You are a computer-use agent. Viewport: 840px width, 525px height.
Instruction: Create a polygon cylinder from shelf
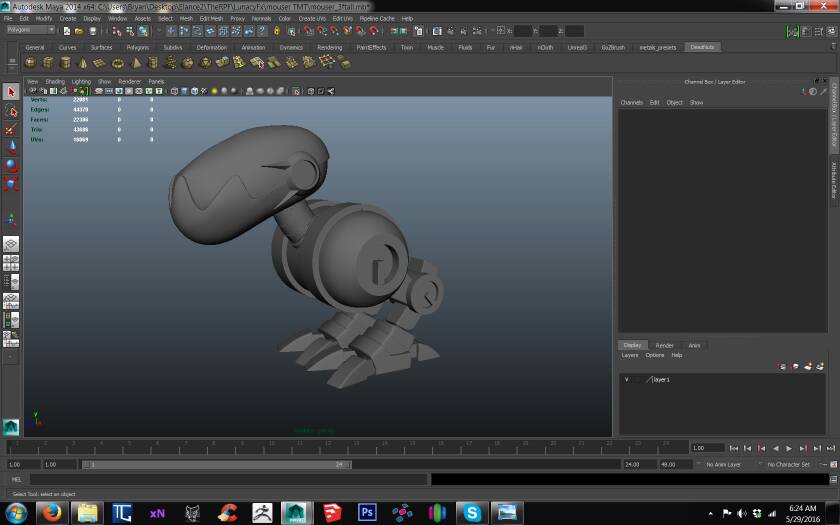[x=65, y=63]
